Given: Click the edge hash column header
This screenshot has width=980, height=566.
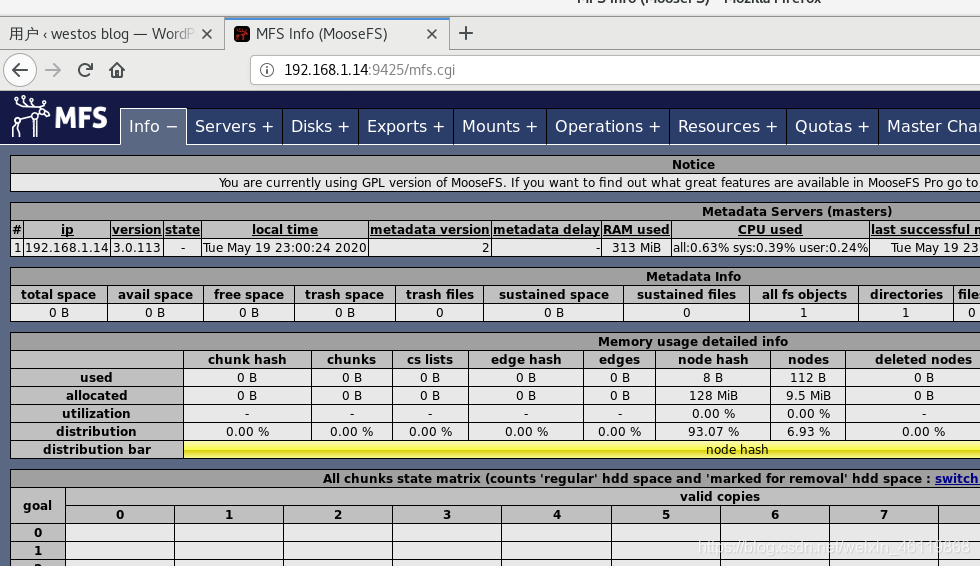Looking at the screenshot, I should click(x=526, y=359).
